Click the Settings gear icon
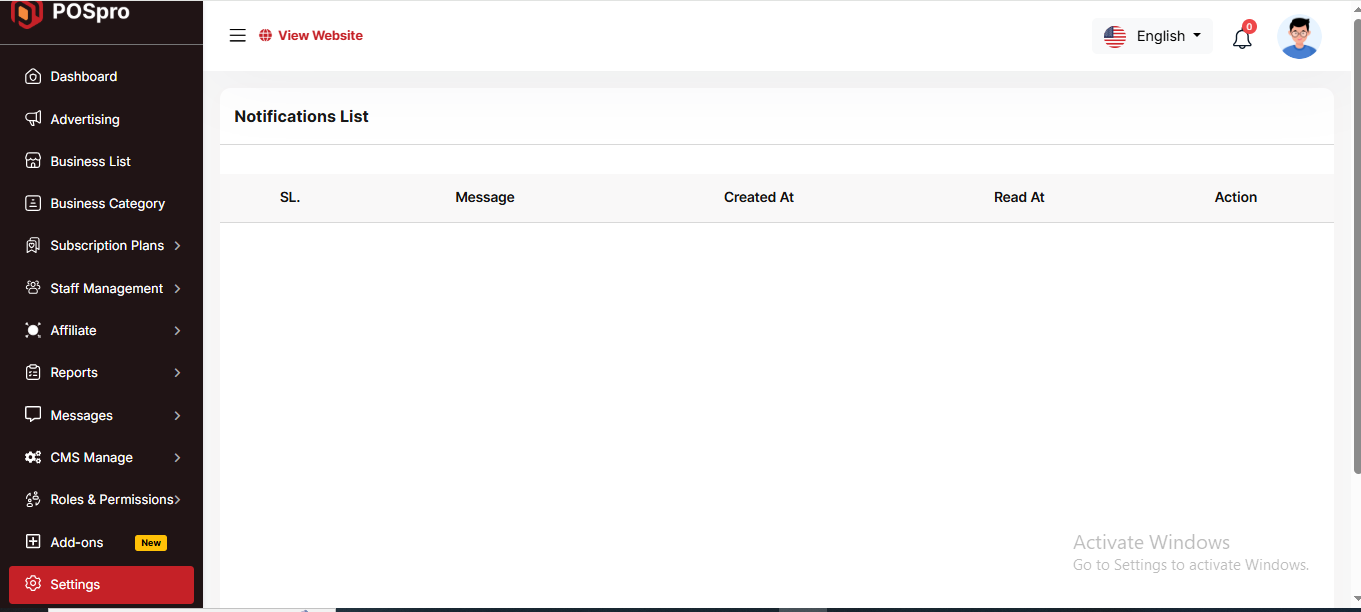This screenshot has width=1361, height=612. (33, 584)
